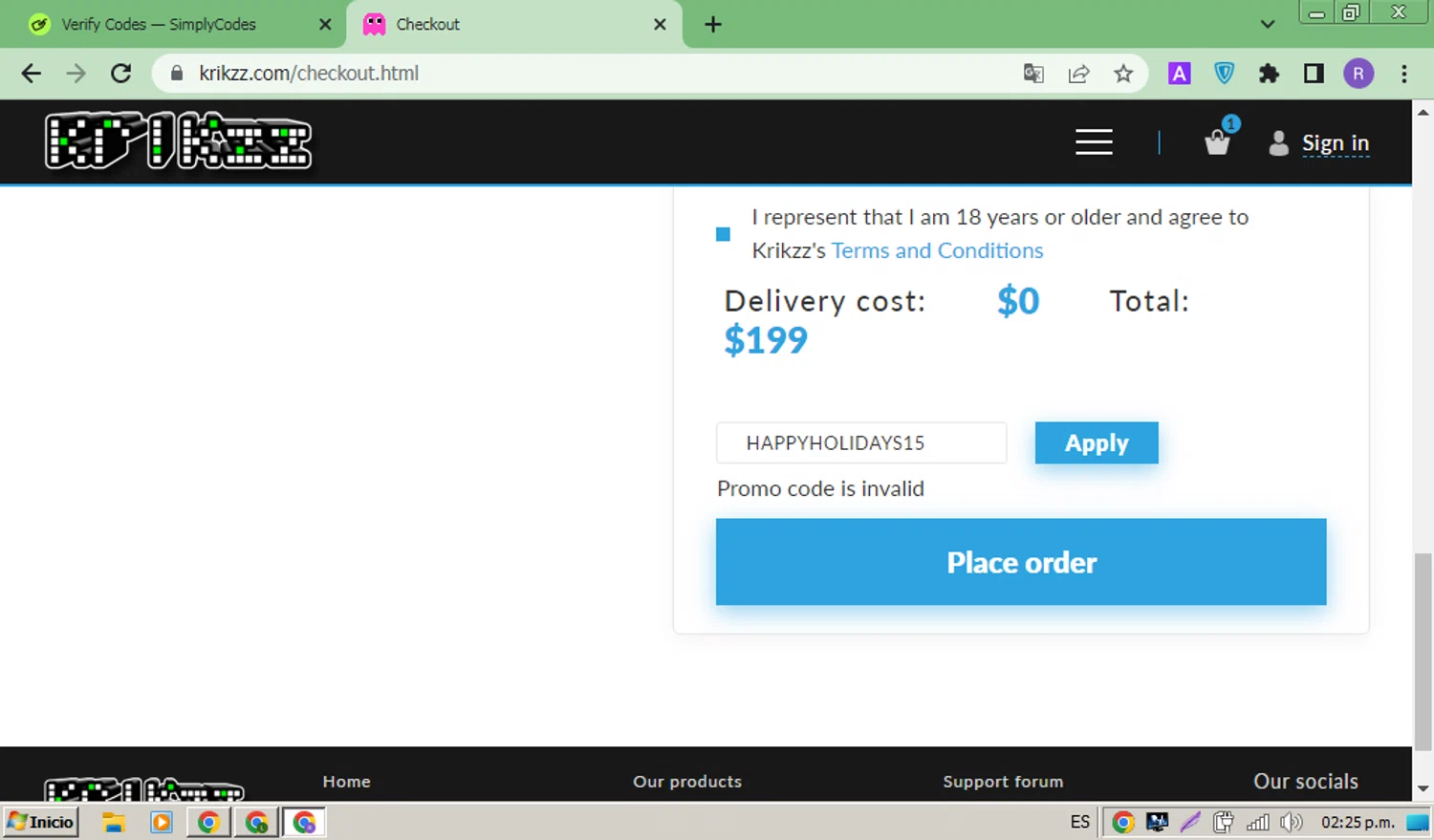
Task: Open the Chrome three-dot menu
Action: (1403, 74)
